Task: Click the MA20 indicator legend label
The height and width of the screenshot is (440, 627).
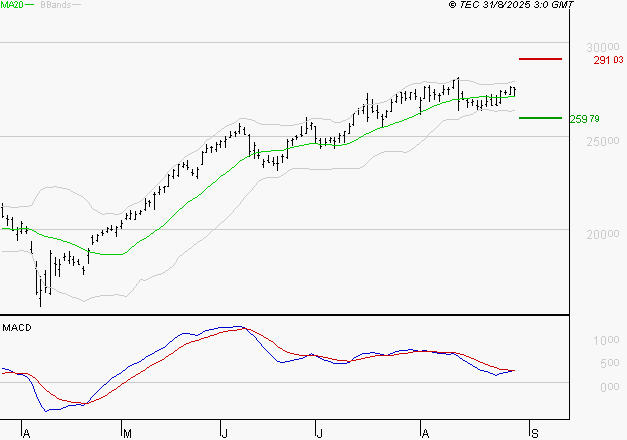Action: [11, 5]
